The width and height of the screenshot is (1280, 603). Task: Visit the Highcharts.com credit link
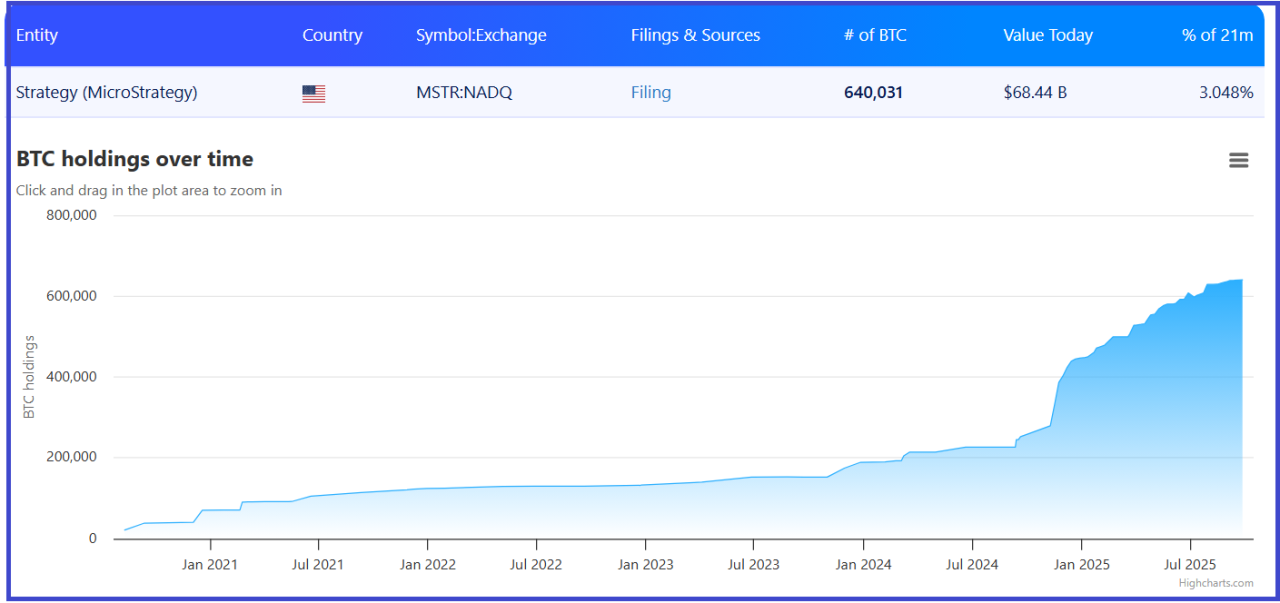coord(1215,583)
